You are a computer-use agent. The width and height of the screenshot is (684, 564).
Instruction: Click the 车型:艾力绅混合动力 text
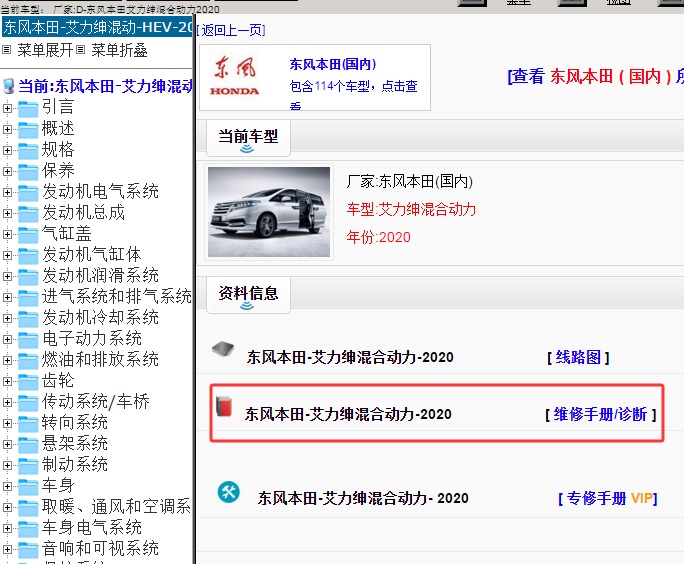click(411, 209)
